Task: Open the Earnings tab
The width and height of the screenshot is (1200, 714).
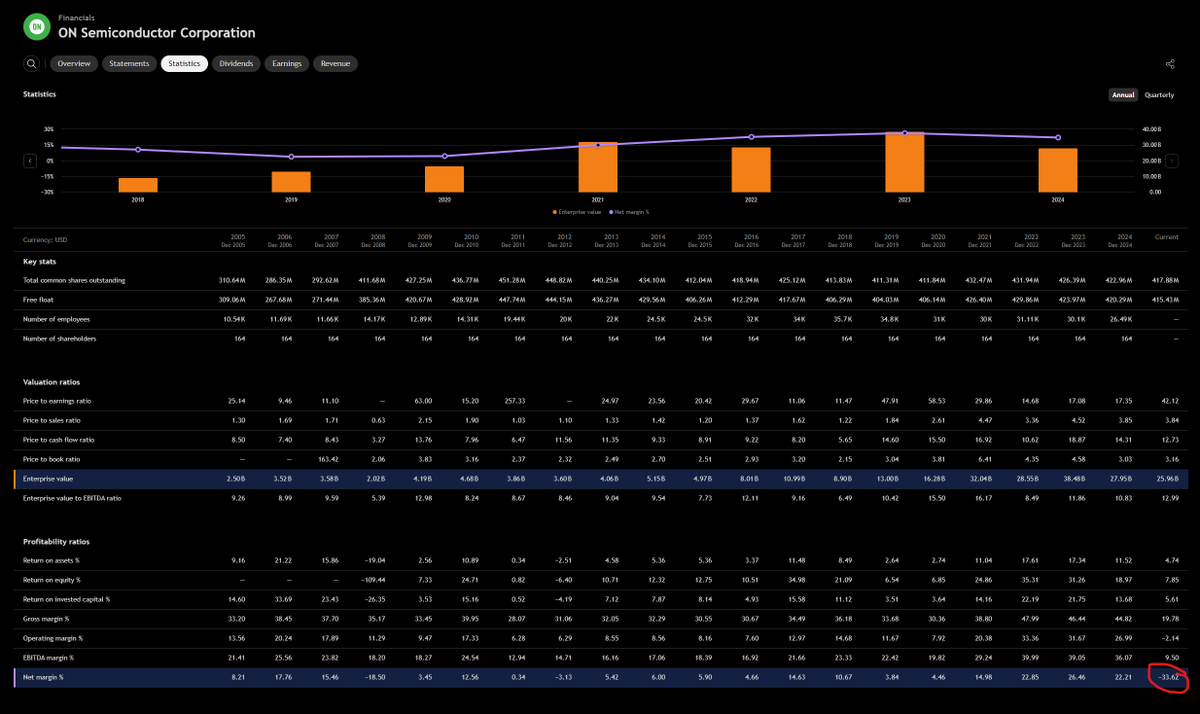Action: tap(287, 63)
